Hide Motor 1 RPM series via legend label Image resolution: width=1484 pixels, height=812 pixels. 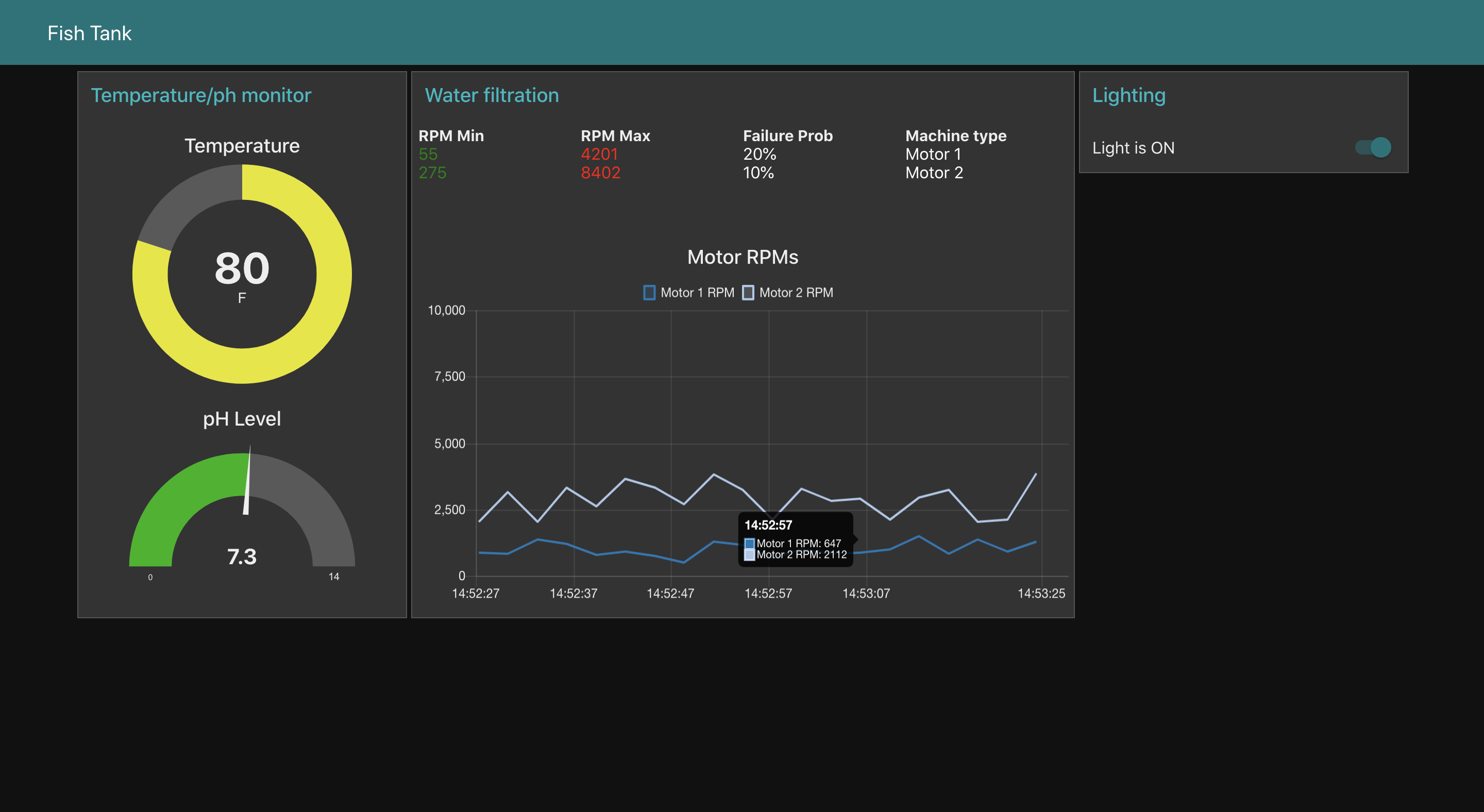point(697,293)
